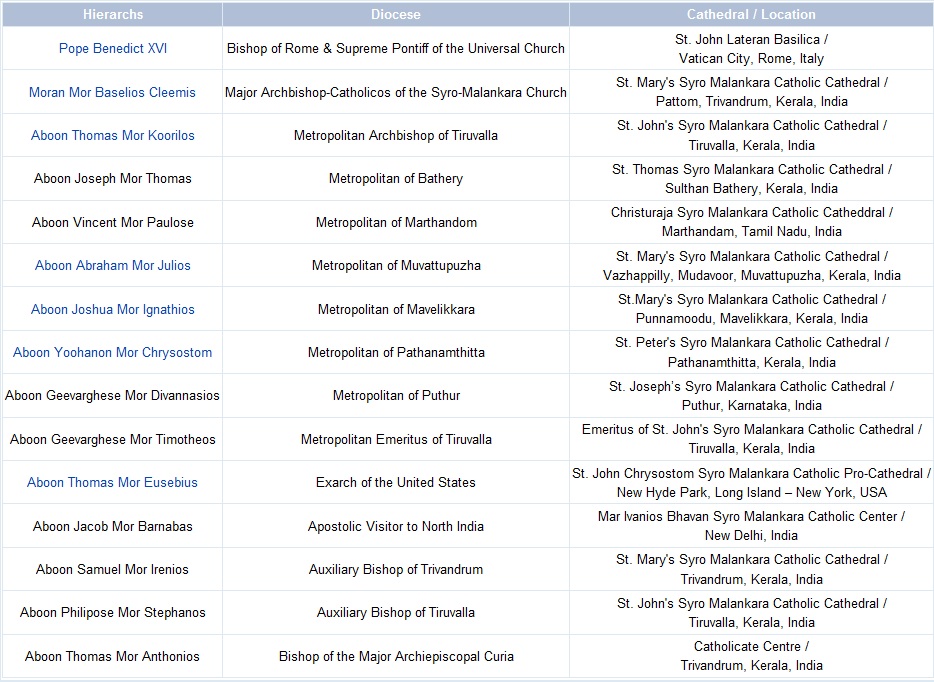Select the Metropolitan of Marthandom entry
Screen dimensions: 934x682
(x=396, y=222)
